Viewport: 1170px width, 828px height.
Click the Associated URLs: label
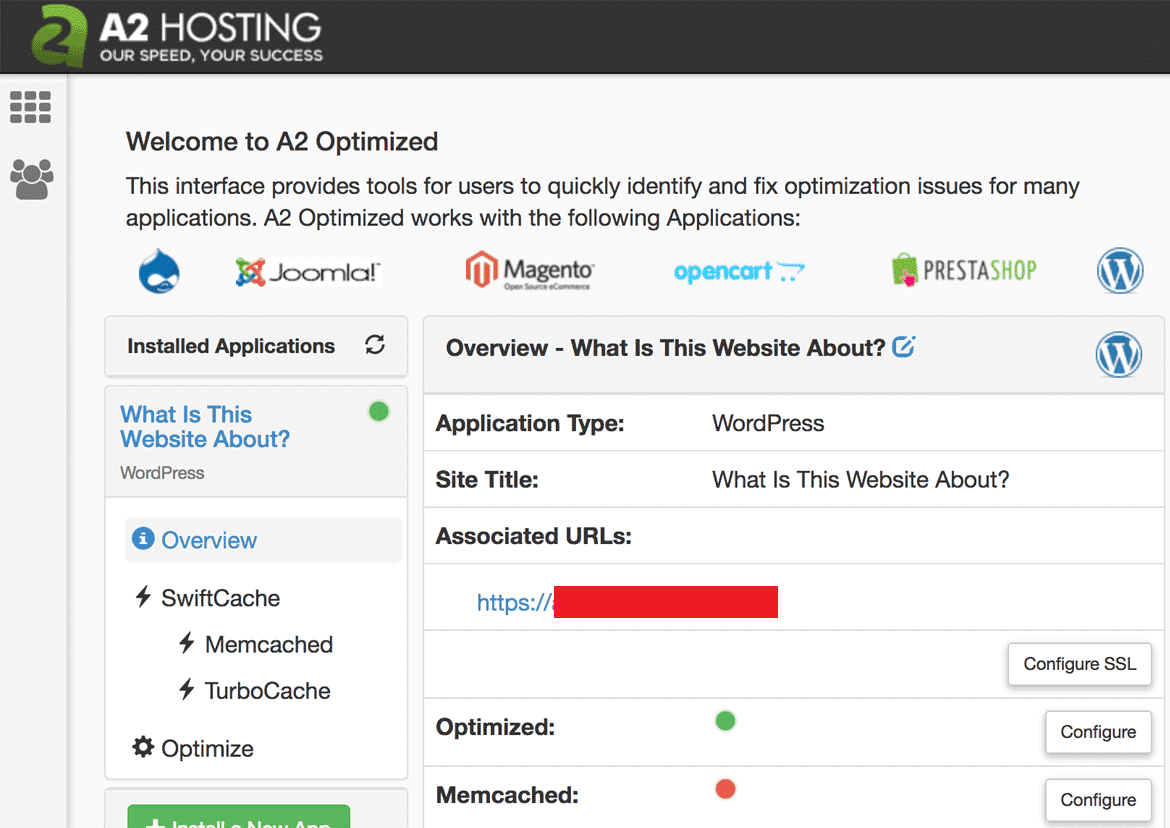pyautogui.click(x=534, y=536)
